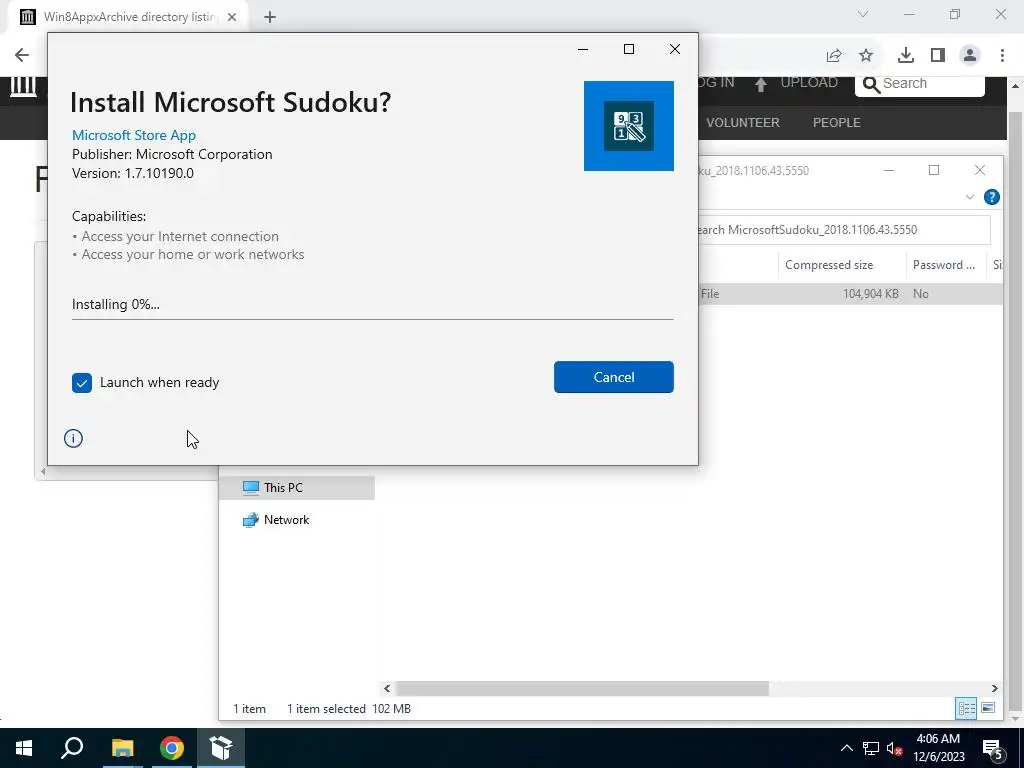Open File Explorer help question-mark icon
The height and width of the screenshot is (768, 1024).
(991, 197)
